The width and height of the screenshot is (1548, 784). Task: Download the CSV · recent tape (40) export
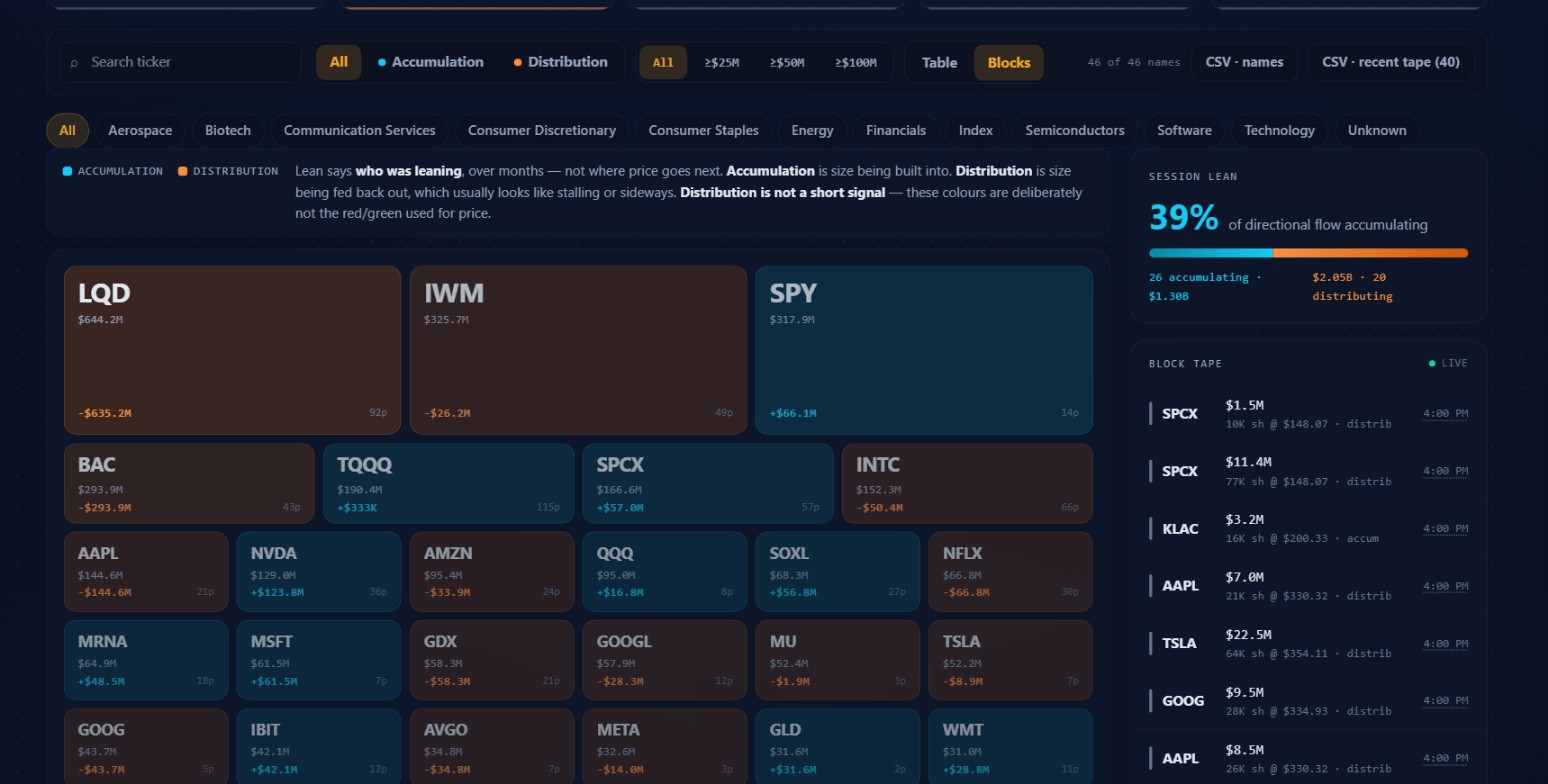1391,62
